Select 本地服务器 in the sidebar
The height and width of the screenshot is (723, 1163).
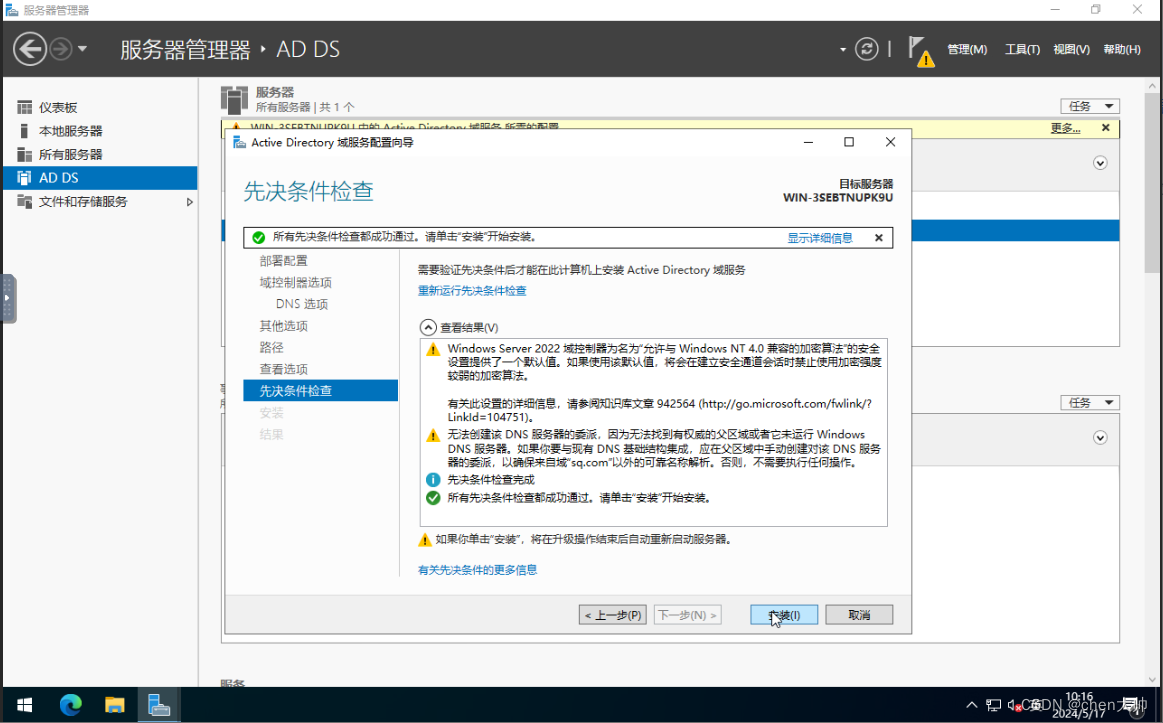point(100,131)
